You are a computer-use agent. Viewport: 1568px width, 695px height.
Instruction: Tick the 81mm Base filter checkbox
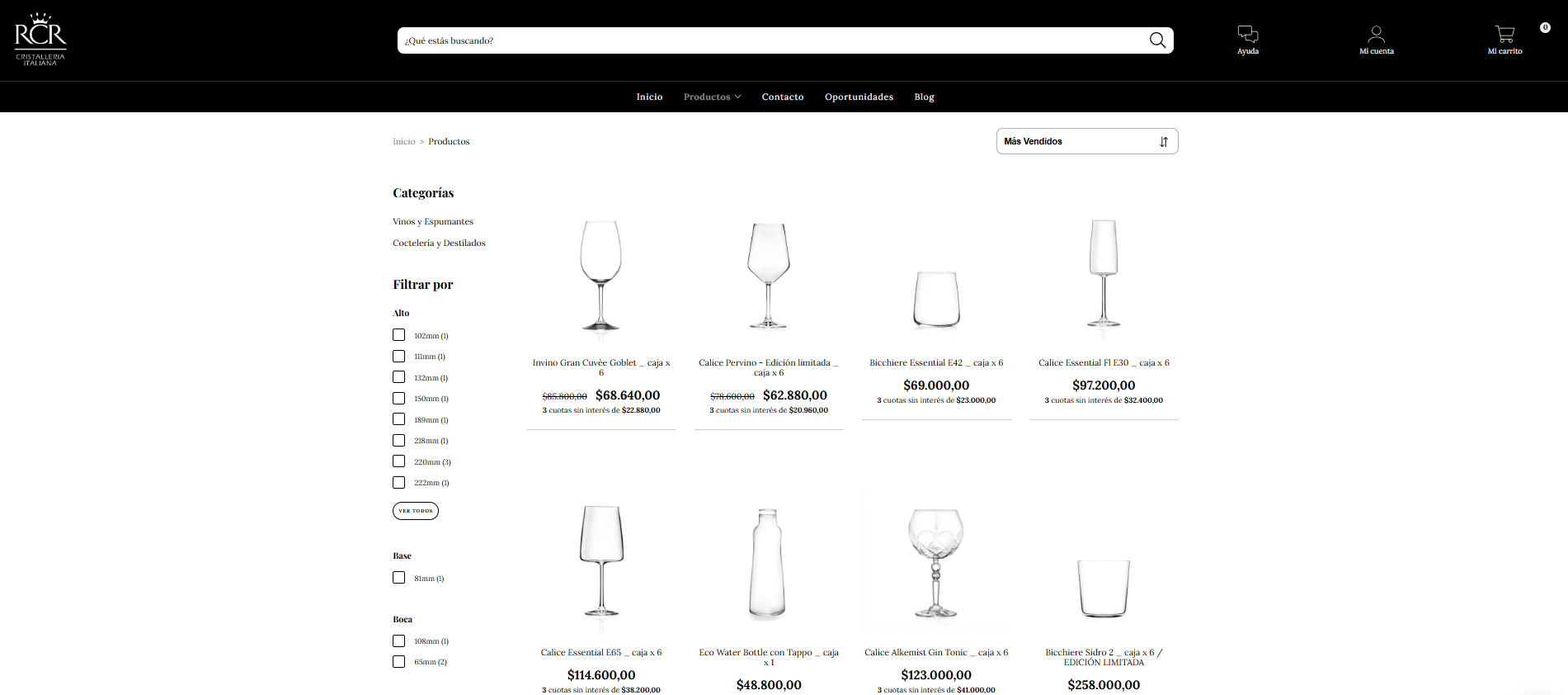[399, 578]
